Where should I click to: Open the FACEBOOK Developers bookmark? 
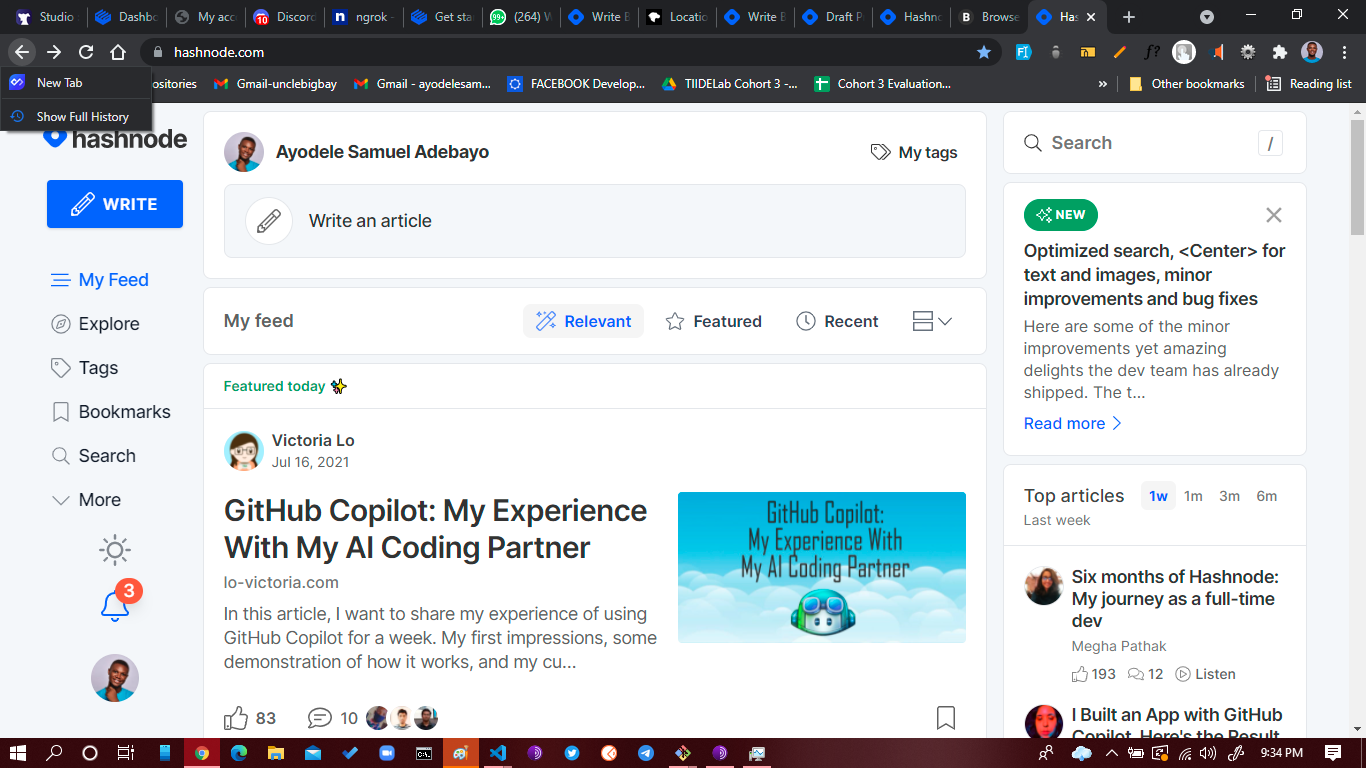coord(576,84)
